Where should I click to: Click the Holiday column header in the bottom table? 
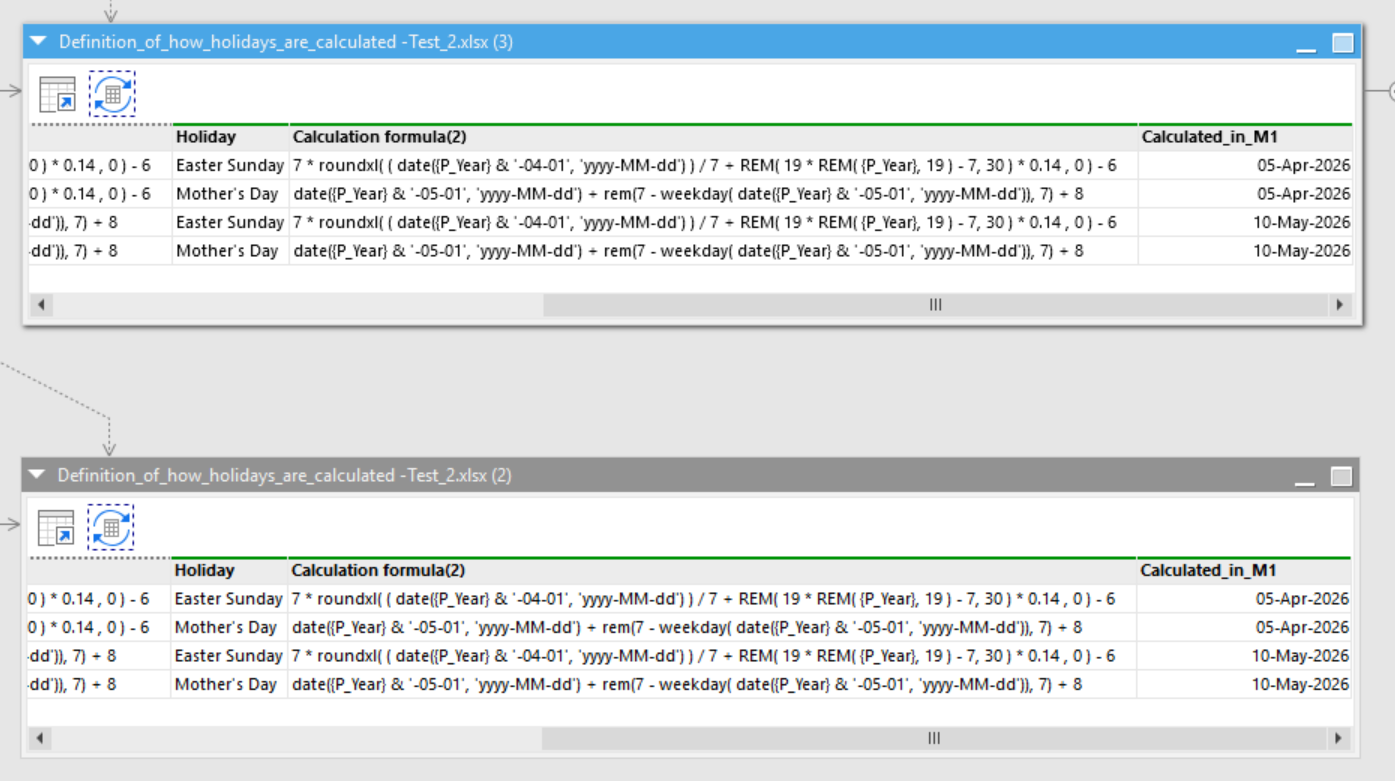[x=205, y=570]
